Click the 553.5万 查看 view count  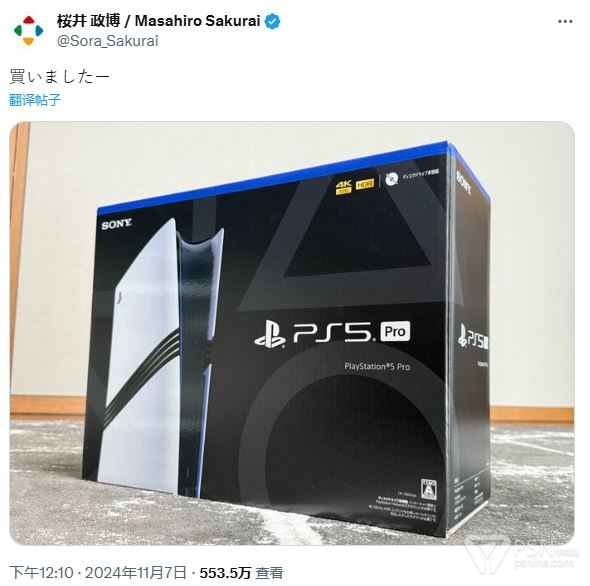(241, 572)
